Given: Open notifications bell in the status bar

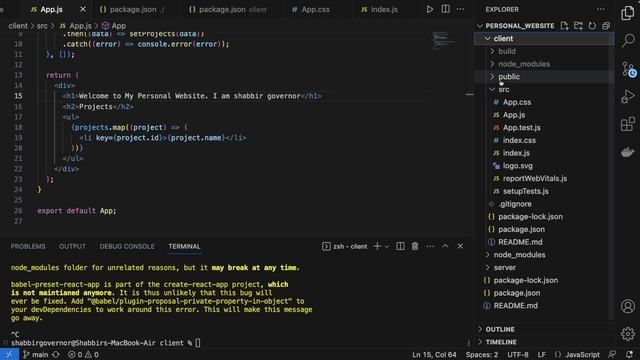Looking at the screenshot, I should [x=629, y=354].
